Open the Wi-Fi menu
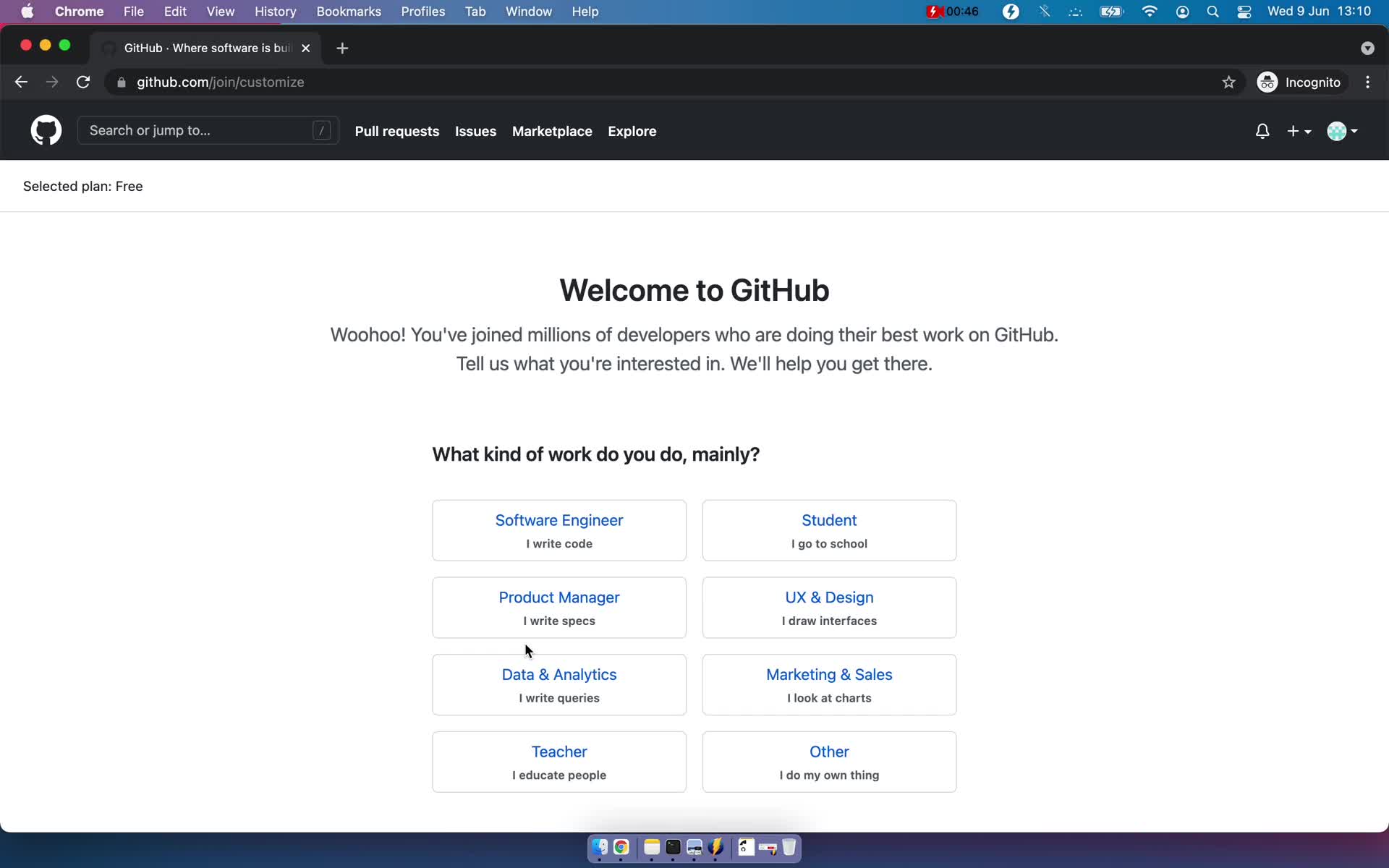1389x868 pixels. pyautogui.click(x=1149, y=12)
